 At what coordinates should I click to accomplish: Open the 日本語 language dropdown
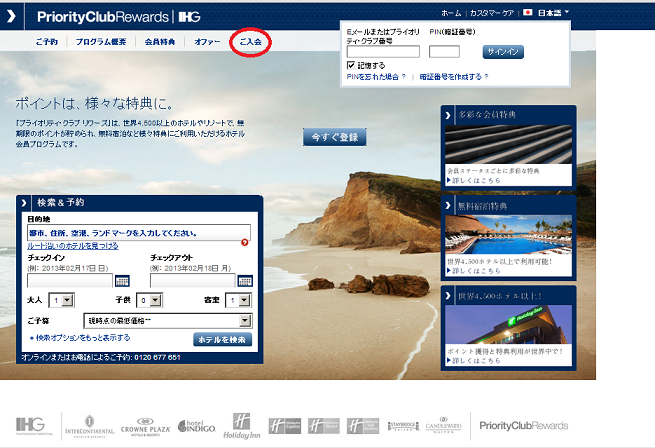[553, 13]
